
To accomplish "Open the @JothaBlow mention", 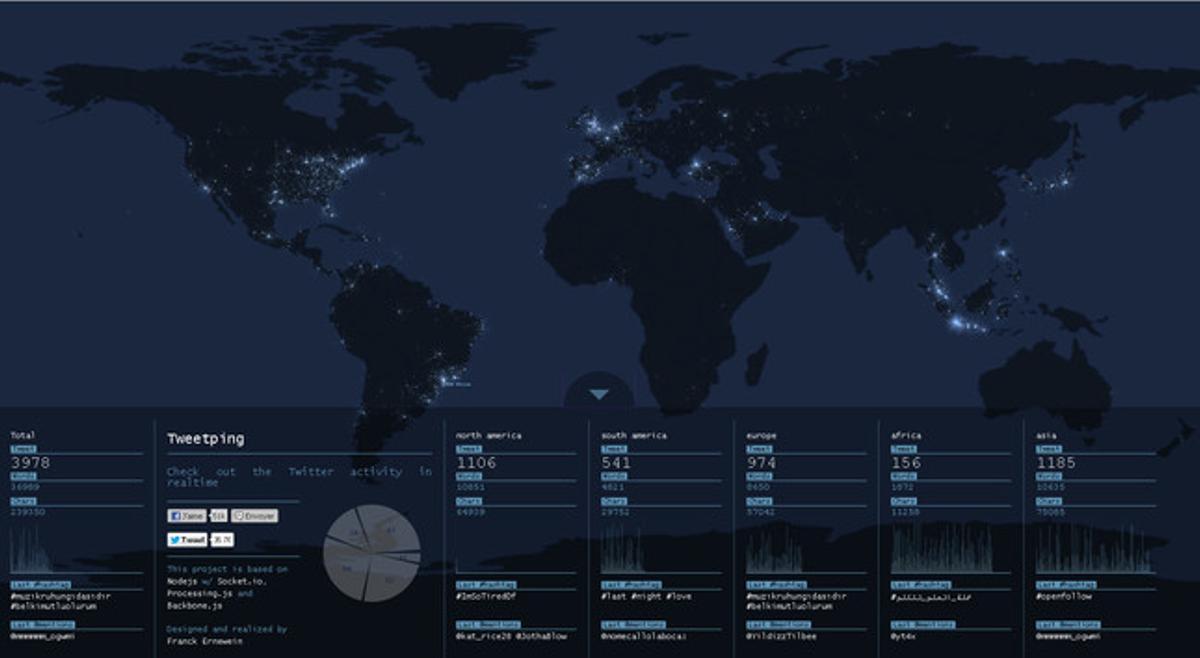I will [542, 635].
